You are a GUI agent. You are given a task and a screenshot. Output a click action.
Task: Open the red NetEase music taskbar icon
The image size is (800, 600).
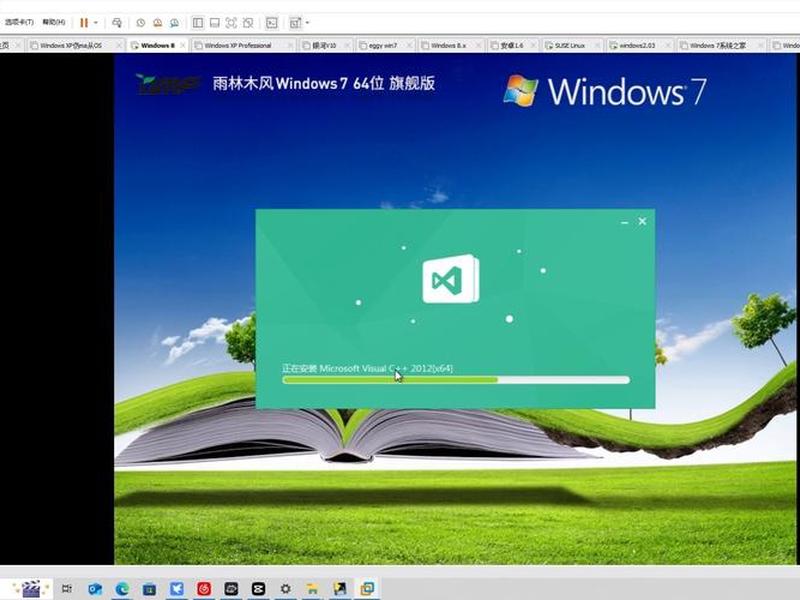[x=204, y=589]
